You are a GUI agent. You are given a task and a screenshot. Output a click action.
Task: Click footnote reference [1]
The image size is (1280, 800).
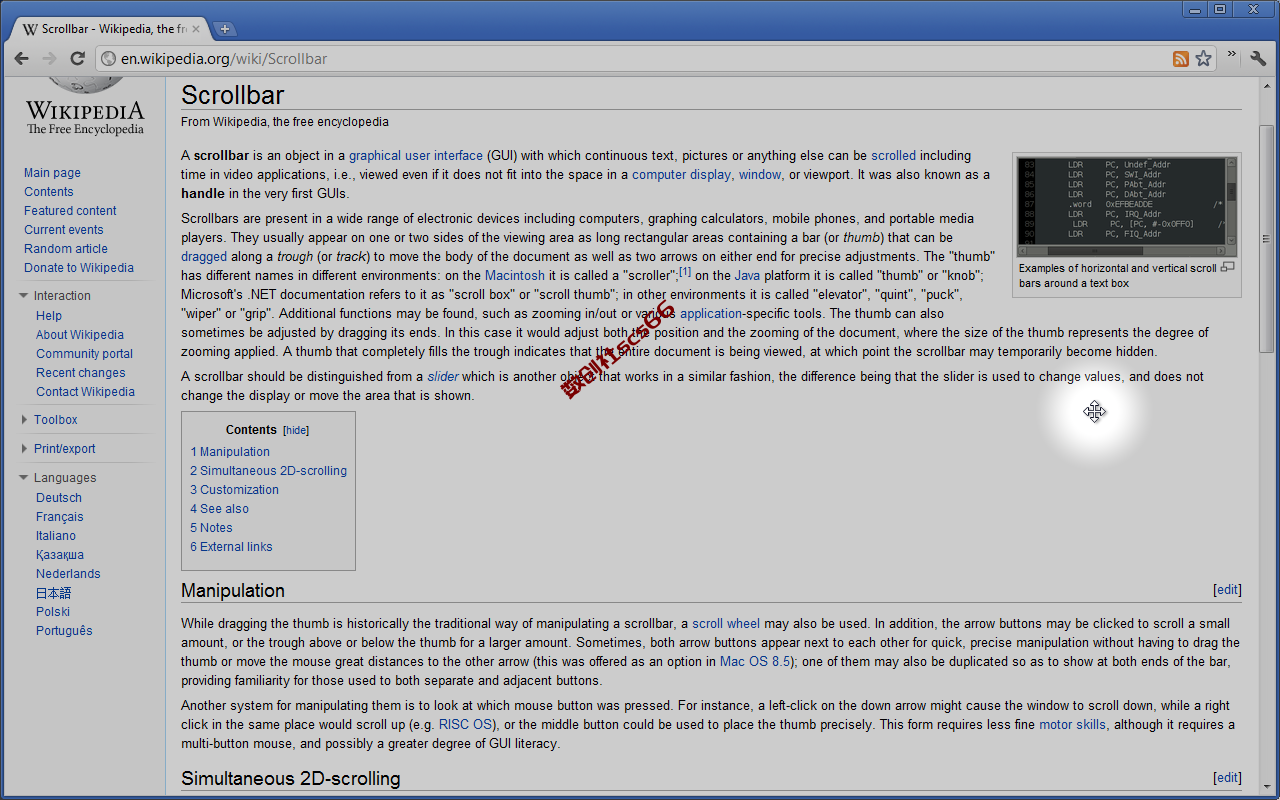tap(685, 272)
